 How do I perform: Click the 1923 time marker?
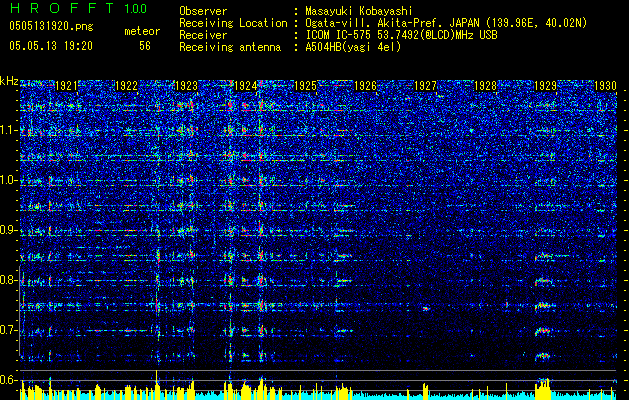tap(187, 85)
